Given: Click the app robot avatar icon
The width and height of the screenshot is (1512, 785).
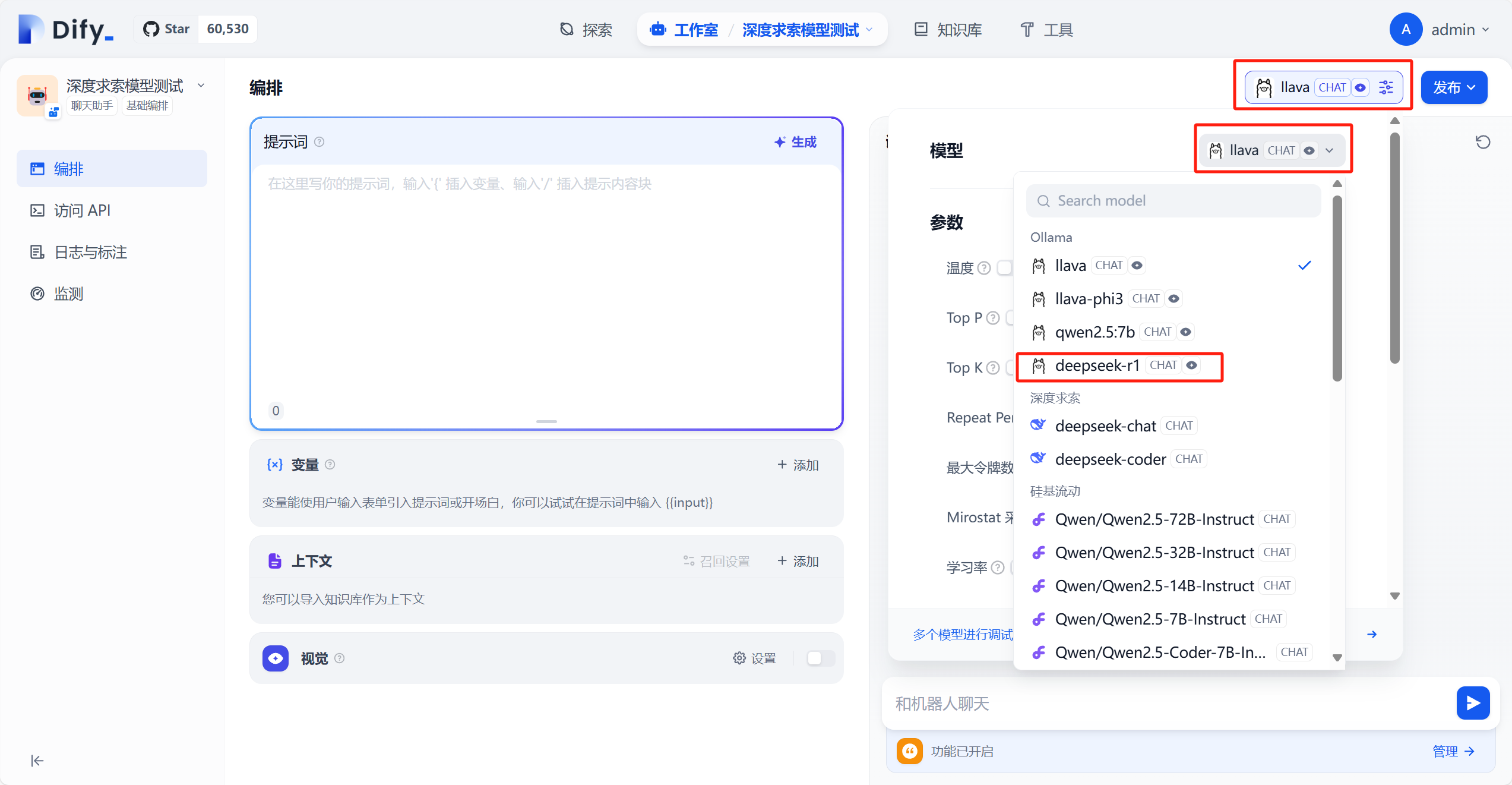Looking at the screenshot, I should pos(37,95).
